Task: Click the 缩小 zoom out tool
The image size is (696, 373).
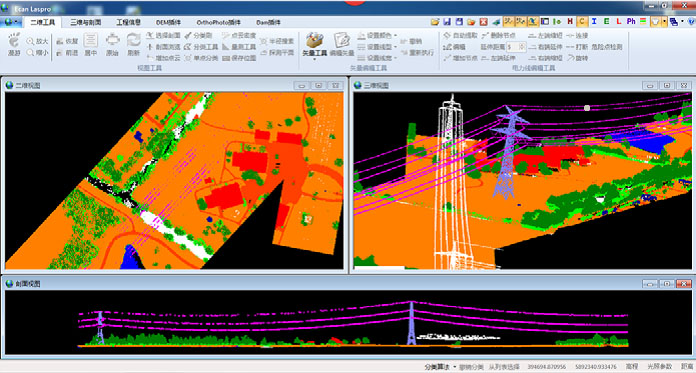Action: pyautogui.click(x=37, y=52)
